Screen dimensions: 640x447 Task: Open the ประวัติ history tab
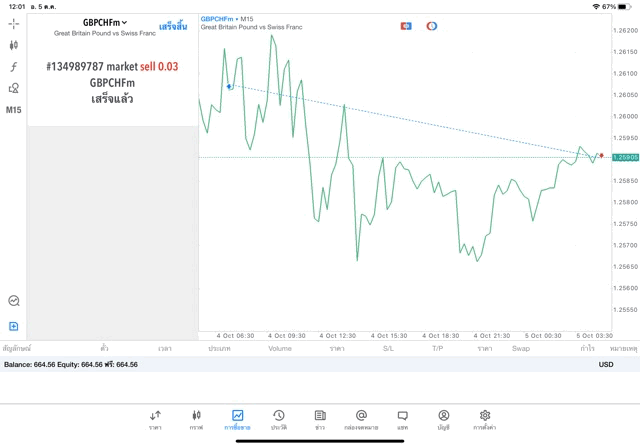pyautogui.click(x=279, y=420)
